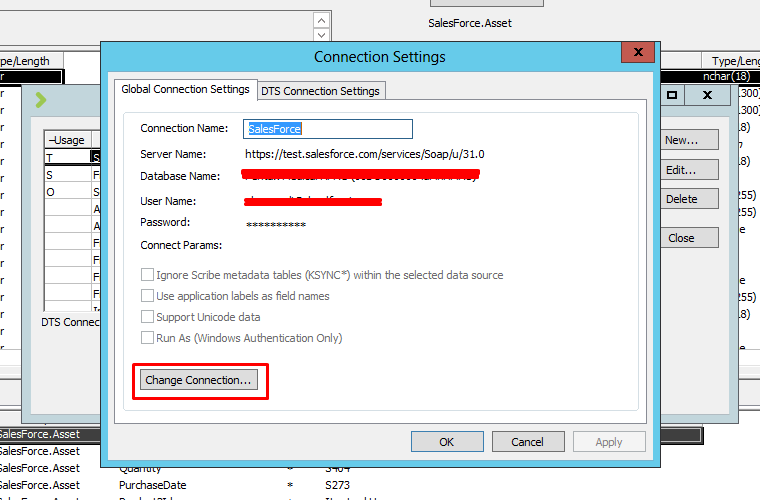Maximize the background connections window
The width and height of the screenshot is (760, 500).
tap(672, 95)
